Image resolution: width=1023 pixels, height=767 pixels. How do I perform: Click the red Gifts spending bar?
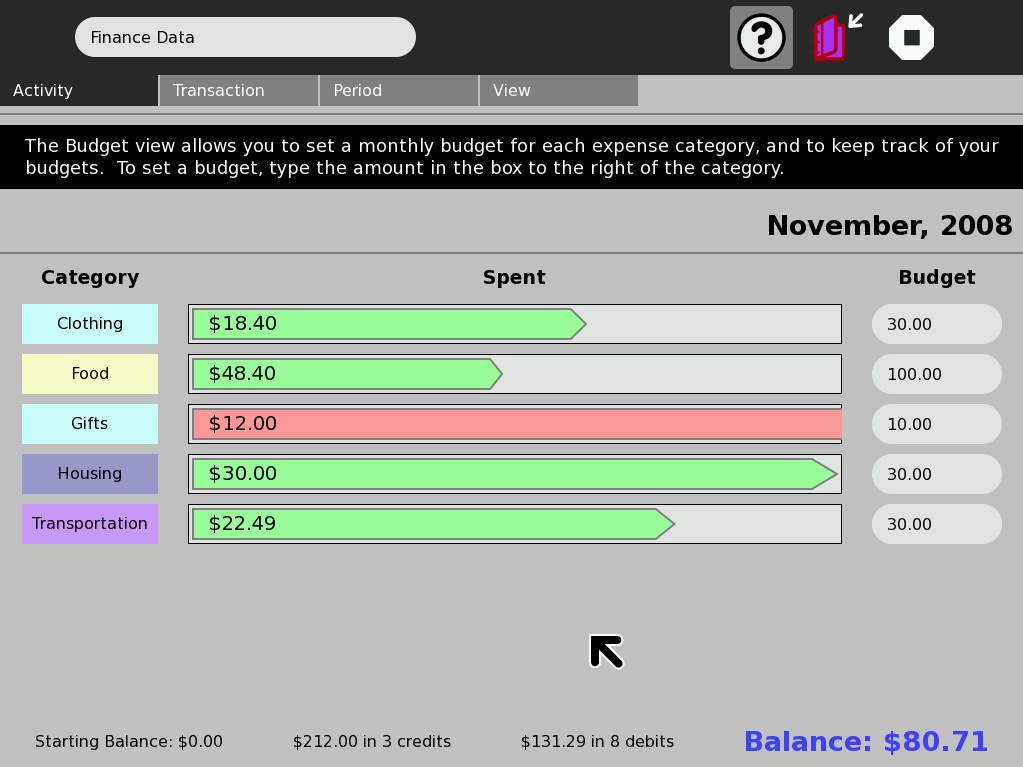pyautogui.click(x=515, y=424)
